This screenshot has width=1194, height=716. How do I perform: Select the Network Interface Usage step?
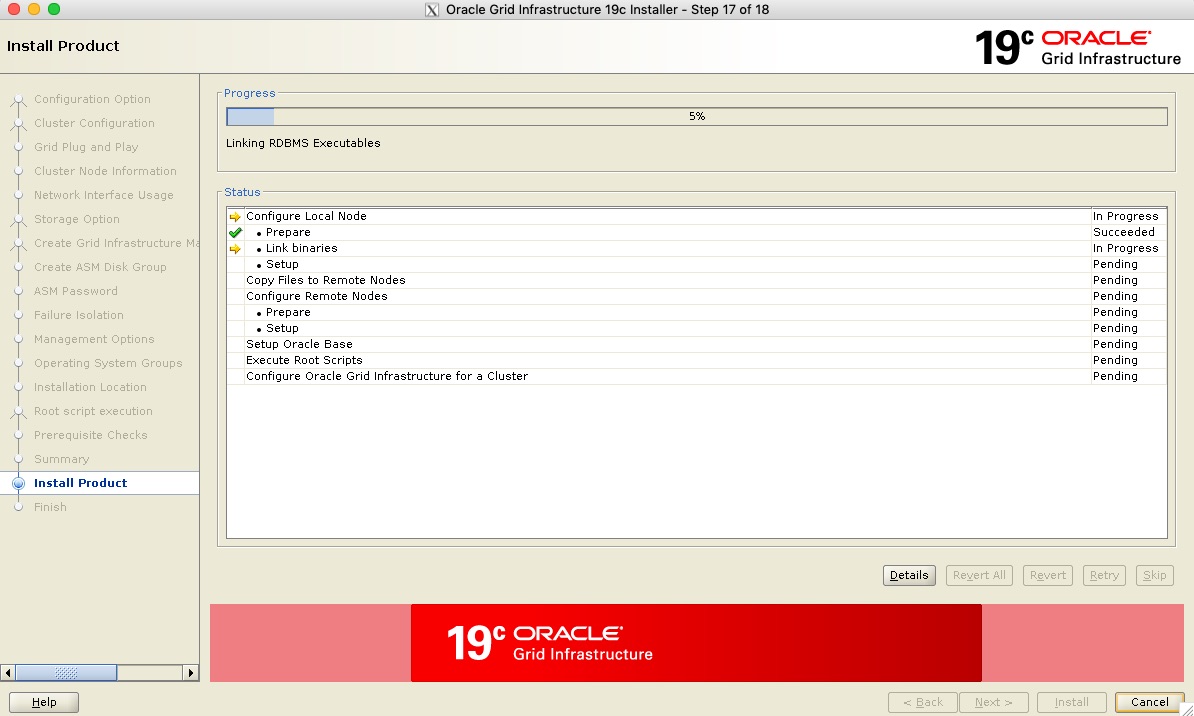(104, 195)
